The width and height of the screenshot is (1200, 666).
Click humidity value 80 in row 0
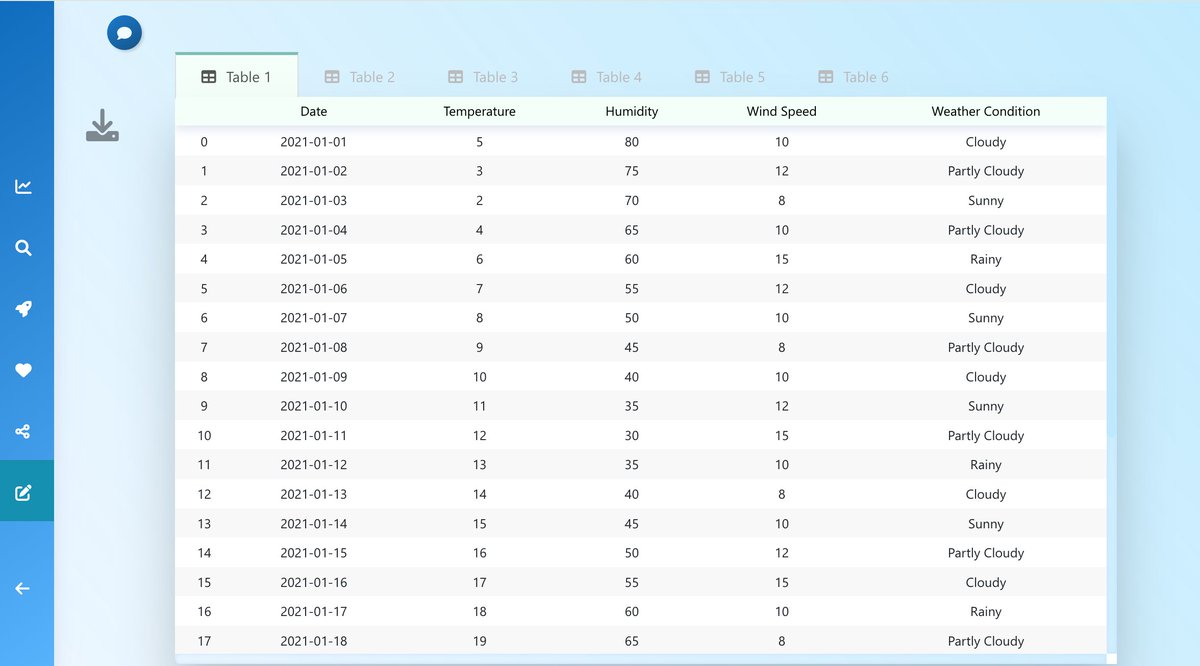point(632,142)
